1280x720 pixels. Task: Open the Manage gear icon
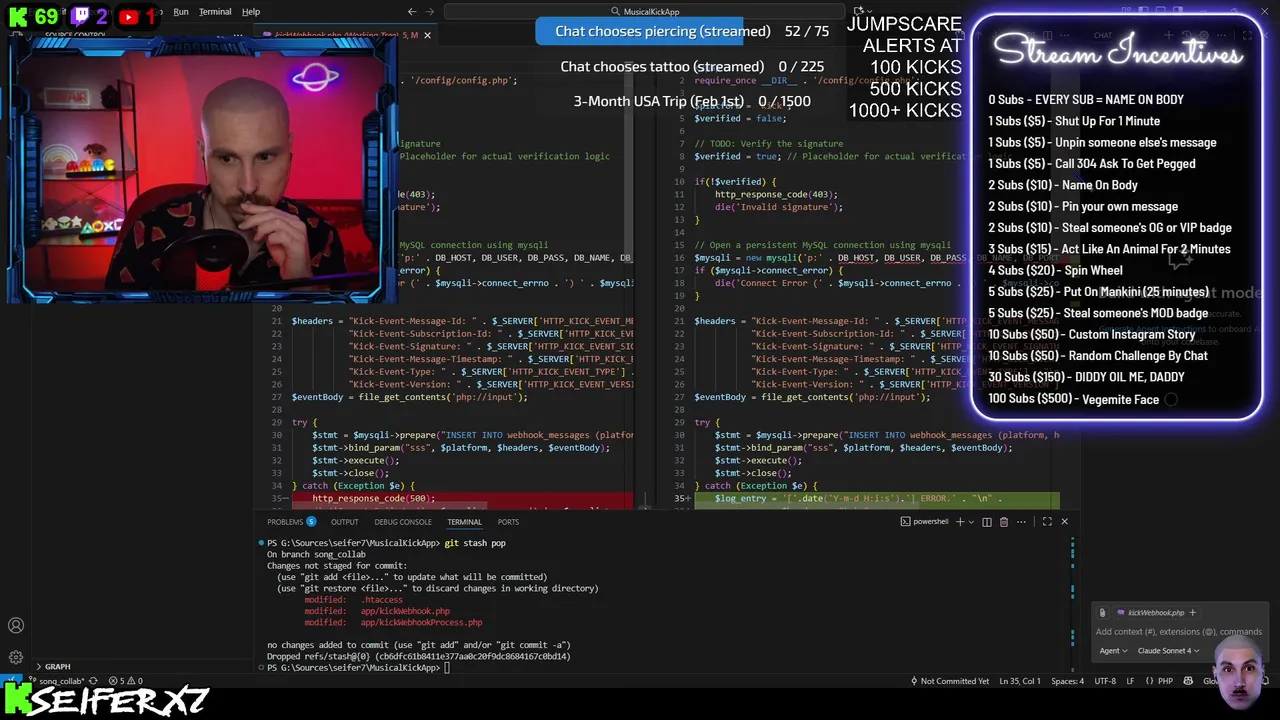16,657
